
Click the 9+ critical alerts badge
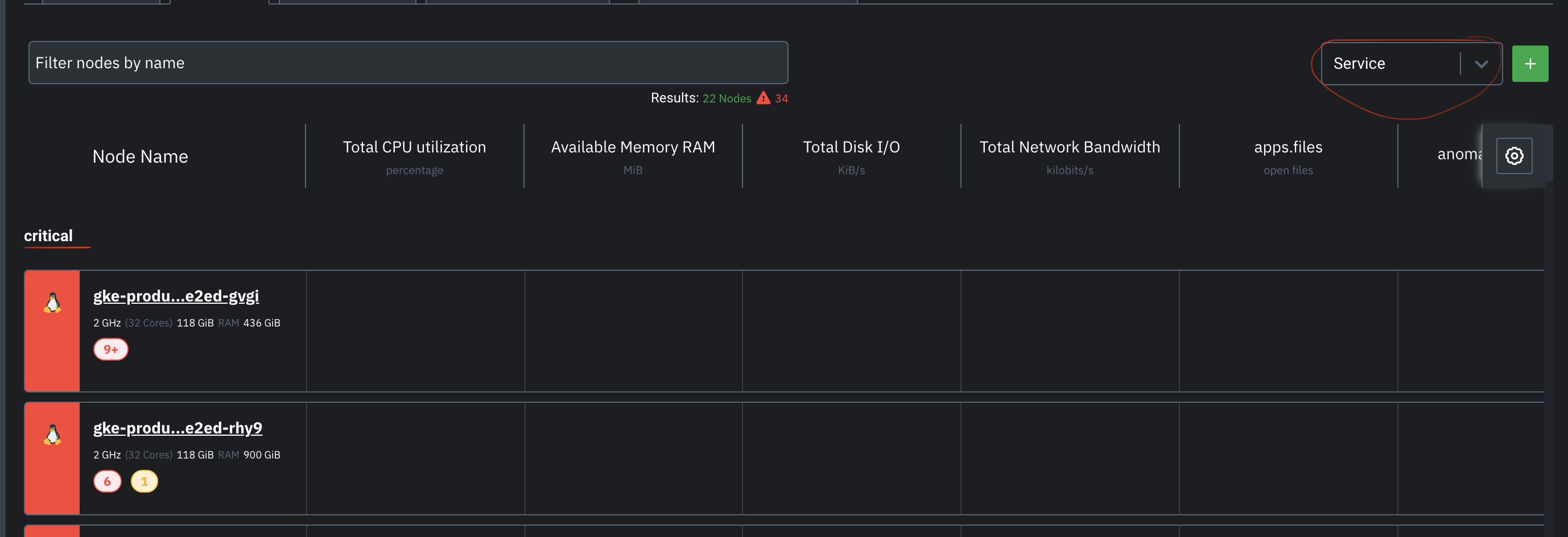pos(110,349)
